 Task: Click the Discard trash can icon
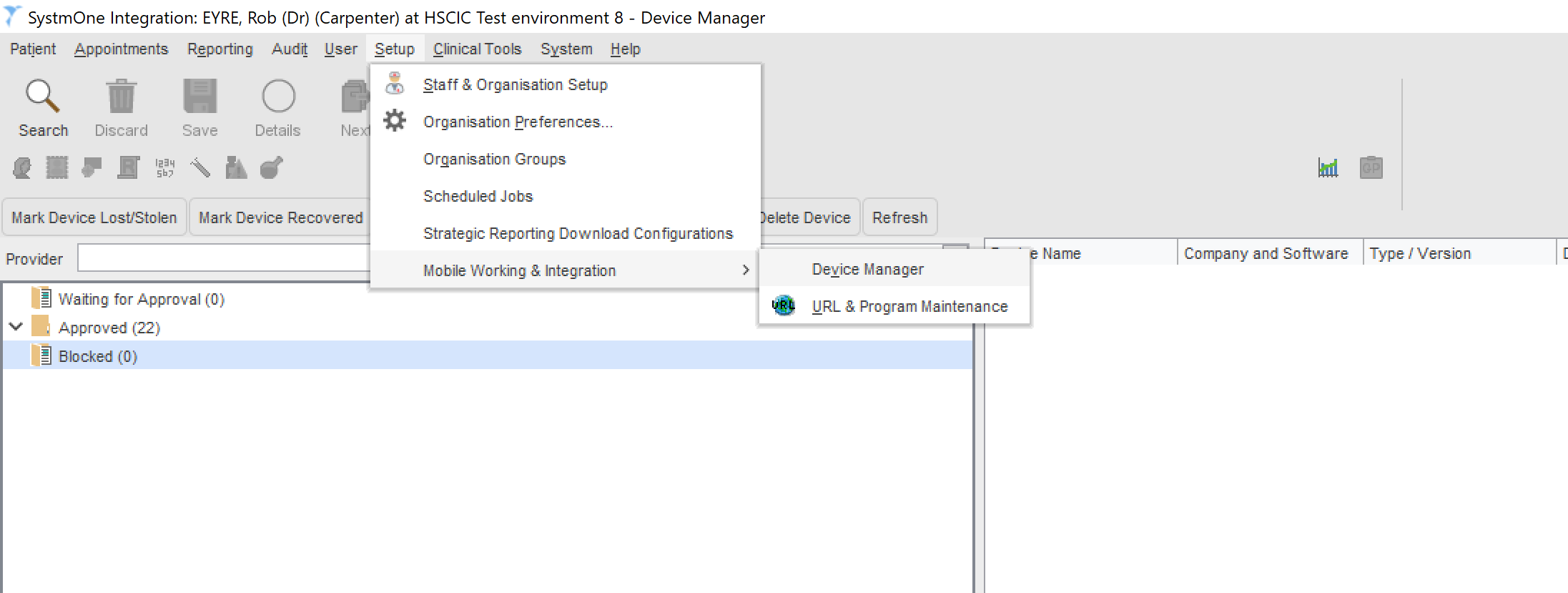click(121, 97)
